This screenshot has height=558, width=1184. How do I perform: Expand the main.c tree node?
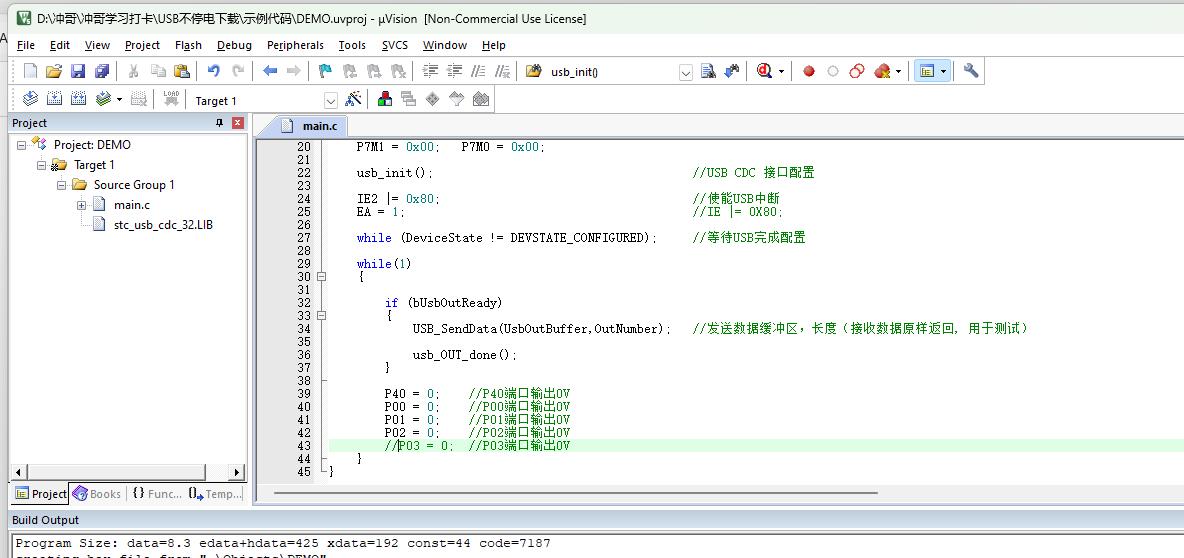(82, 205)
